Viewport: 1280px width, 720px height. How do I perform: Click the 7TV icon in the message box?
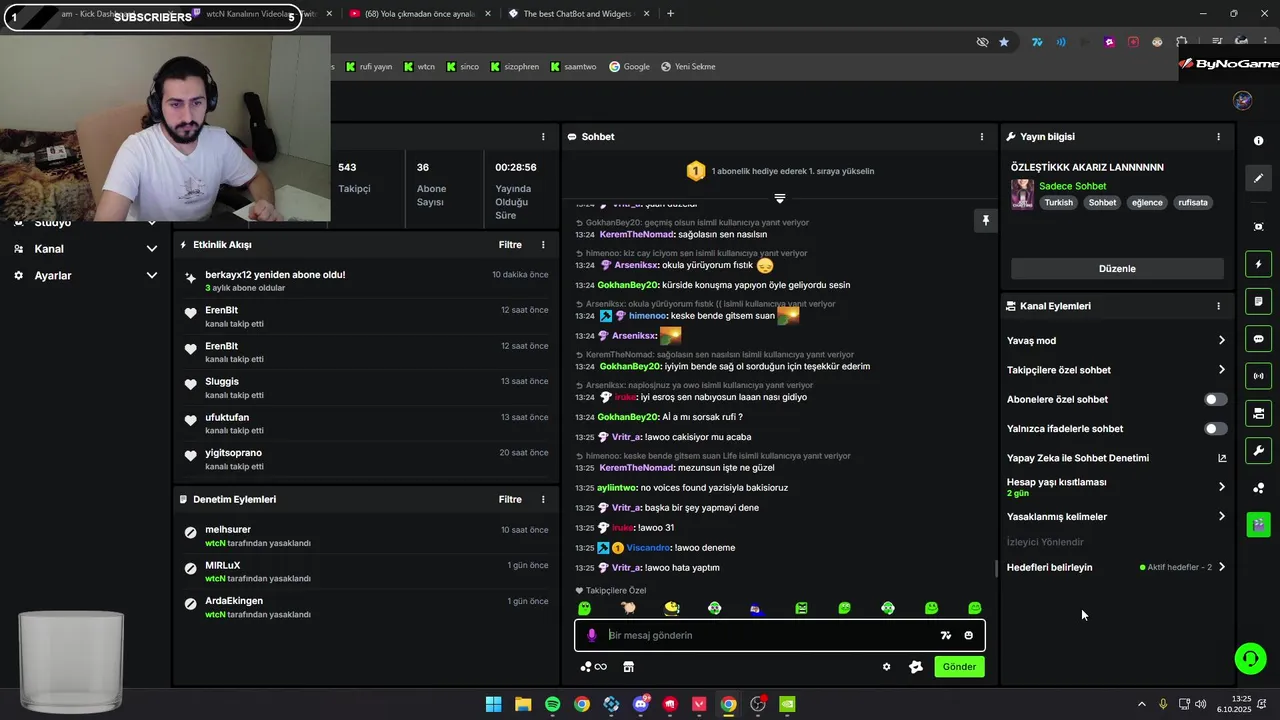point(945,635)
